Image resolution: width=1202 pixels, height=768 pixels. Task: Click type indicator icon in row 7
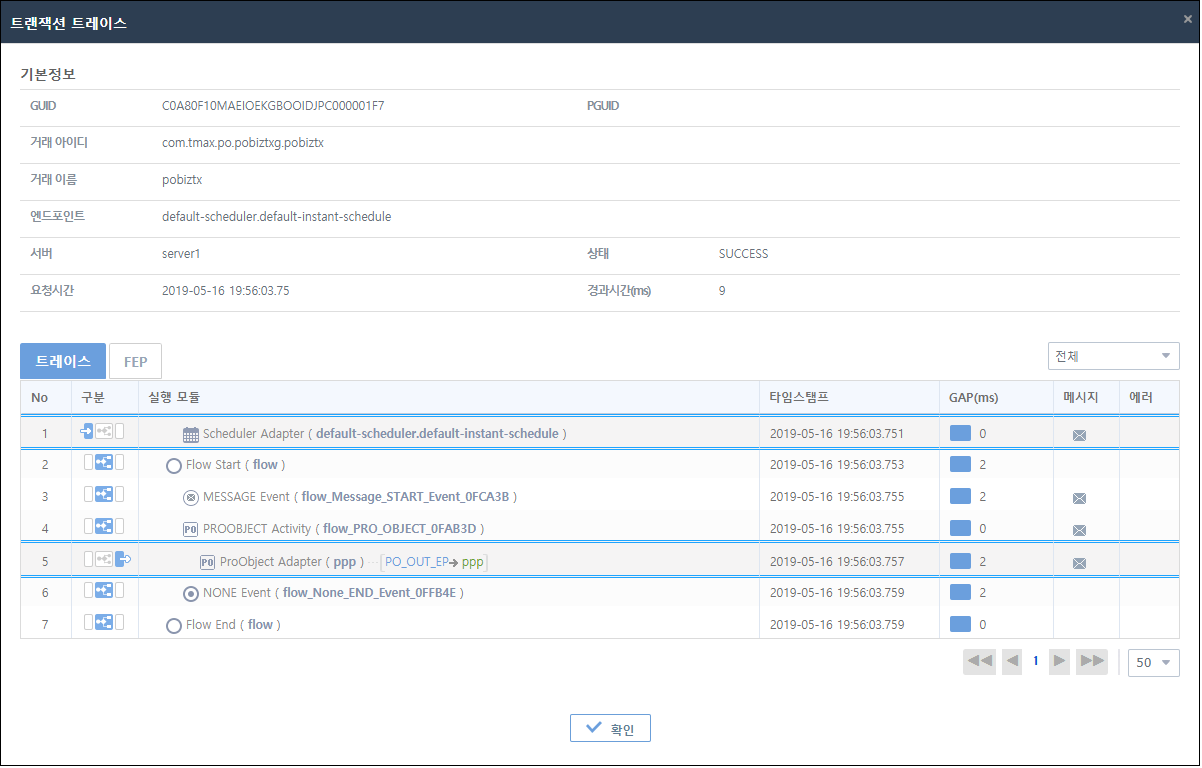coord(104,623)
